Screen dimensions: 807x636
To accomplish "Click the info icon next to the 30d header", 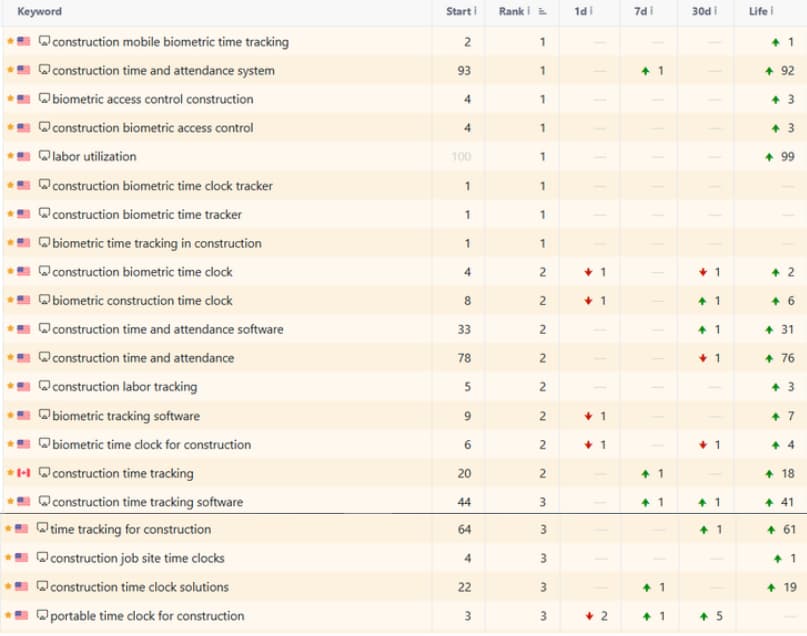I will (716, 12).
